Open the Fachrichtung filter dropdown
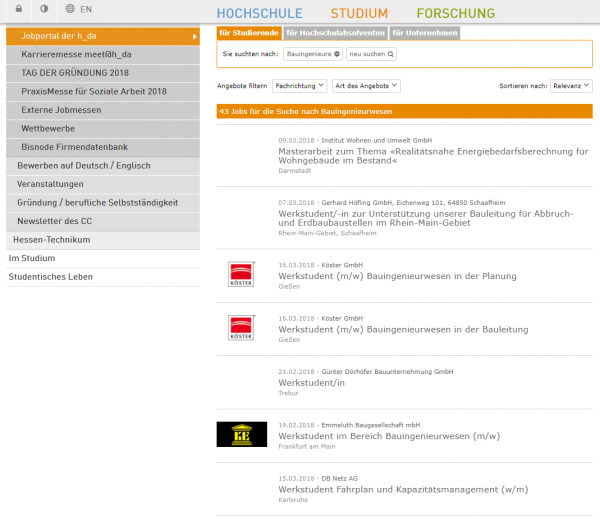This screenshot has height=525, width=600. click(x=300, y=86)
